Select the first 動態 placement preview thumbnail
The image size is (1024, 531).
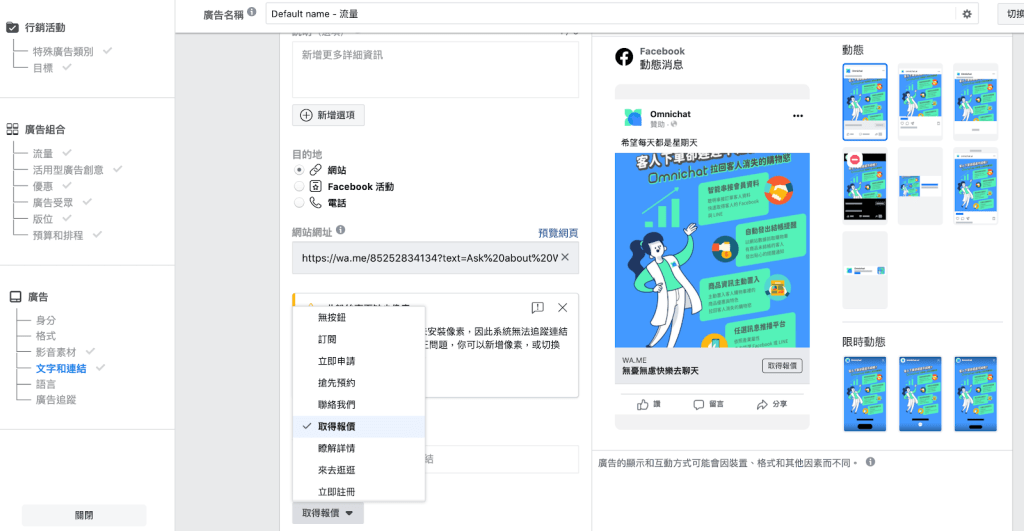pyautogui.click(x=864, y=102)
